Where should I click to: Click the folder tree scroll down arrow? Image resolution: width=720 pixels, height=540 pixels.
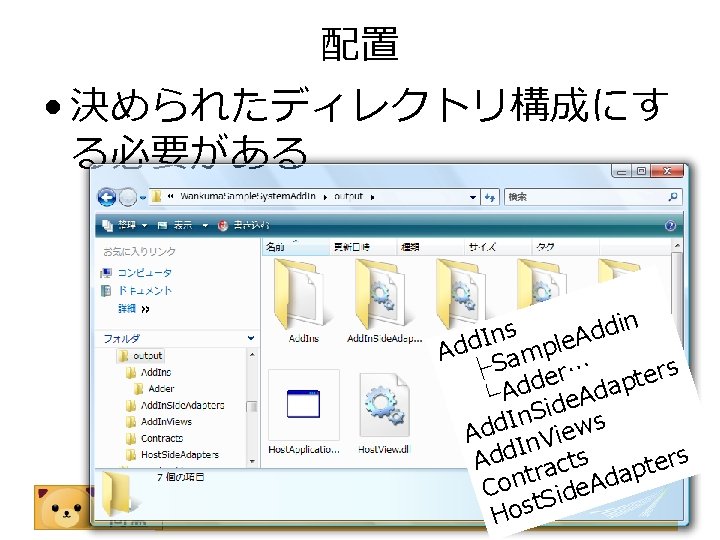pos(252,461)
